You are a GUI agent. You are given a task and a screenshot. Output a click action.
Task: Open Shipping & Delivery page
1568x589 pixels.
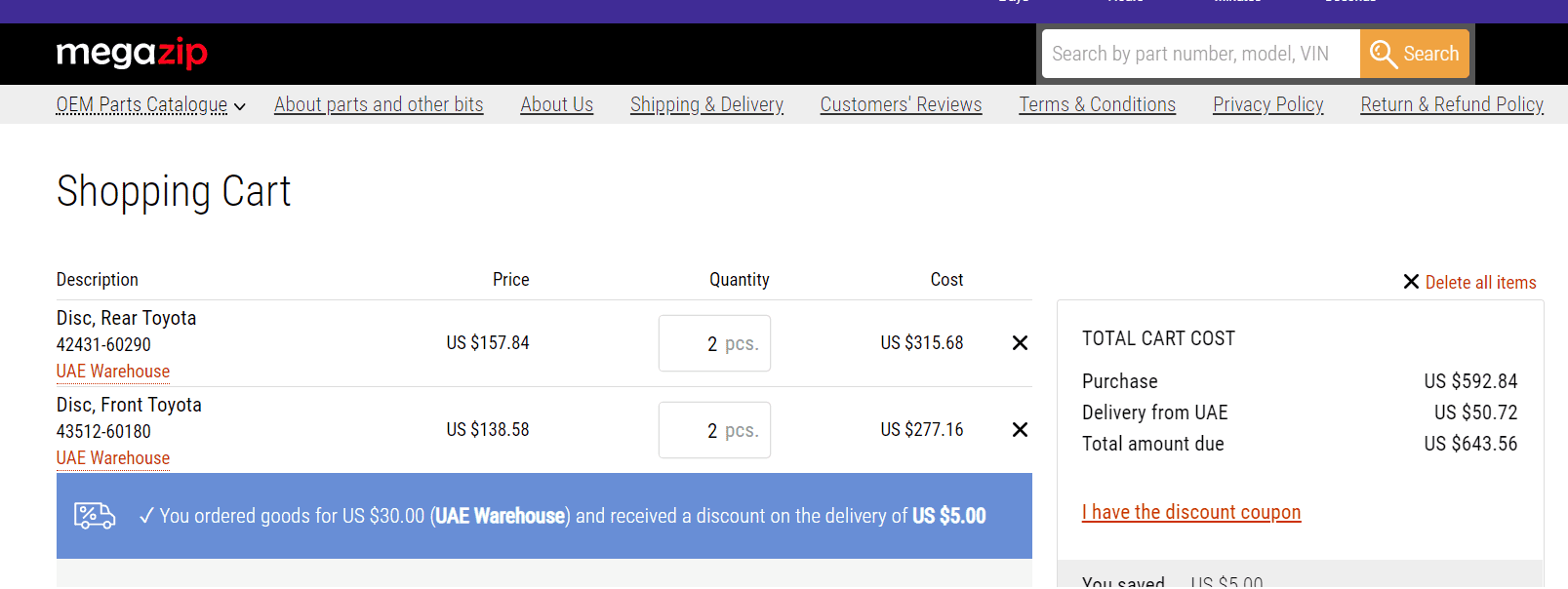[x=706, y=104]
